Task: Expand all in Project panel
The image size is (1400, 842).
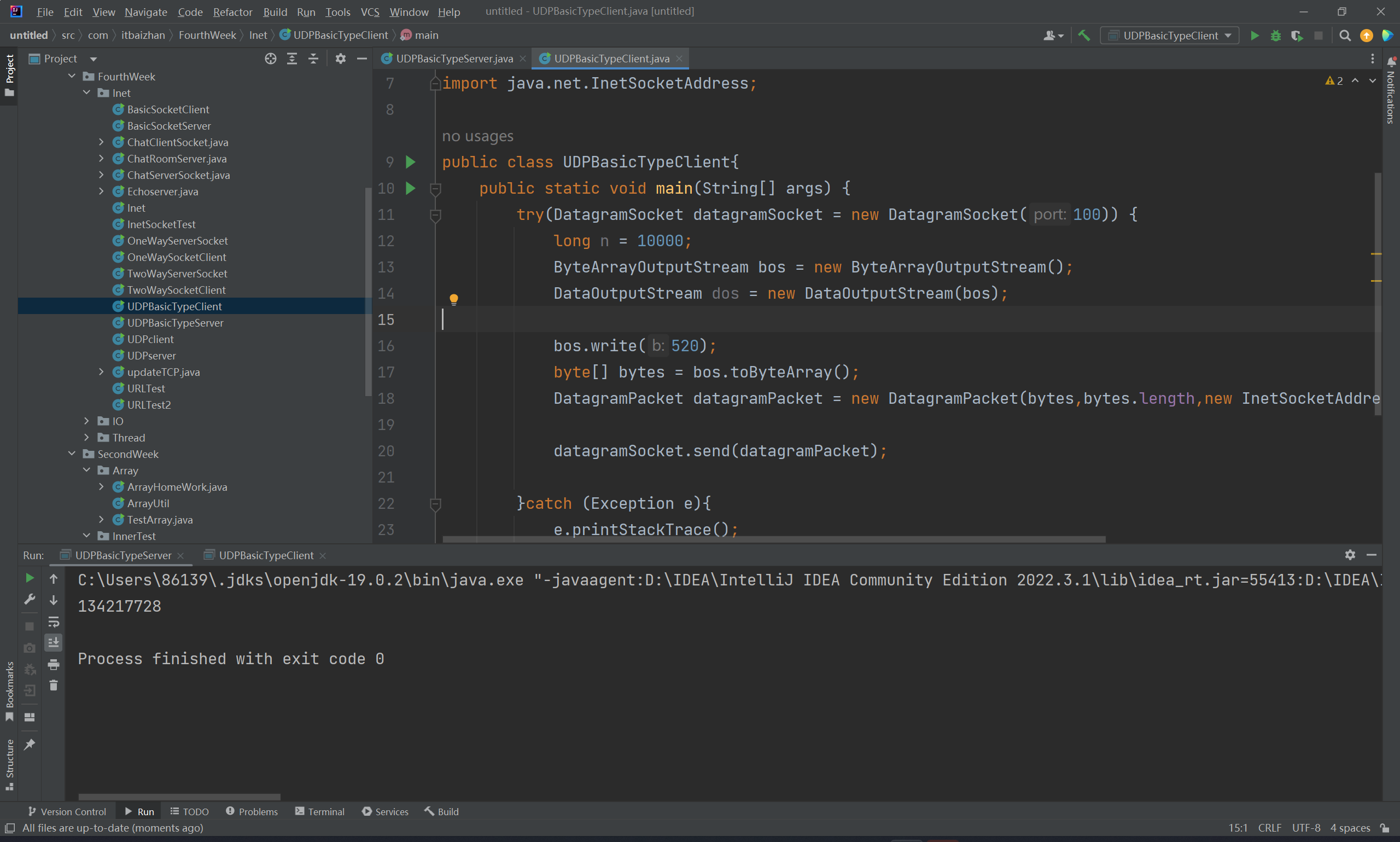Action: pos(292,59)
